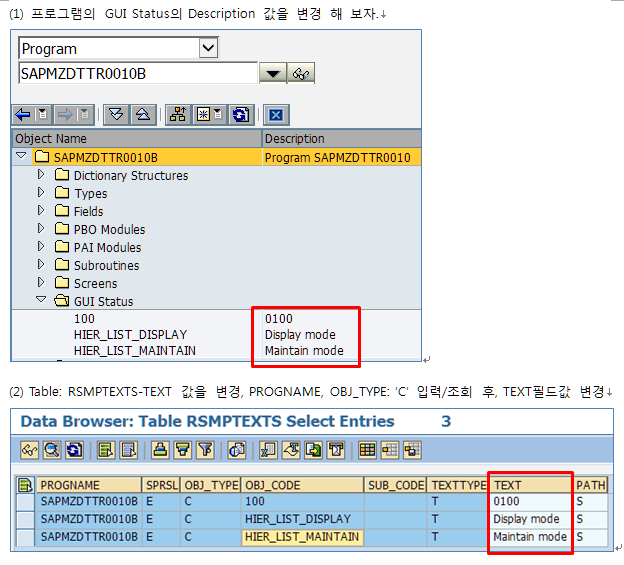This screenshot has width=624, height=565.
Task: Click the back arrow in navigator toolbar
Action: coord(23,114)
